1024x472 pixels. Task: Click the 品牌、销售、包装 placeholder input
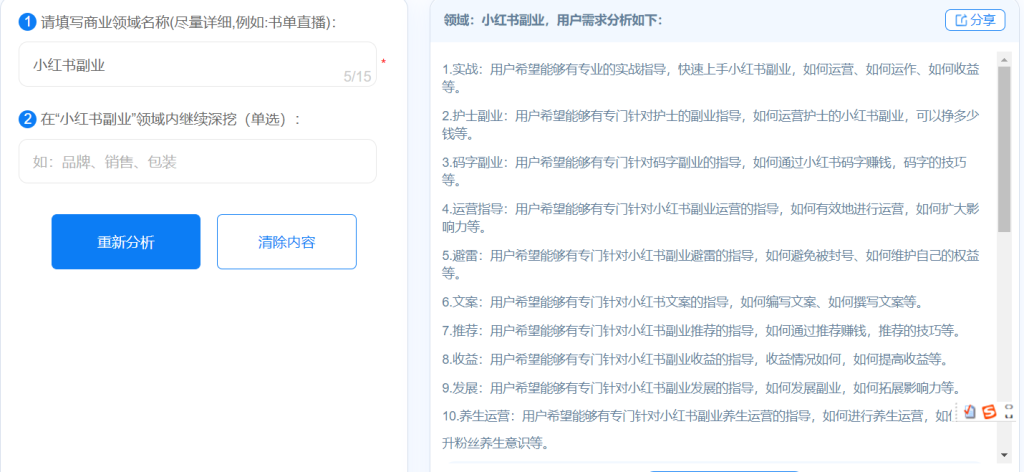point(197,161)
